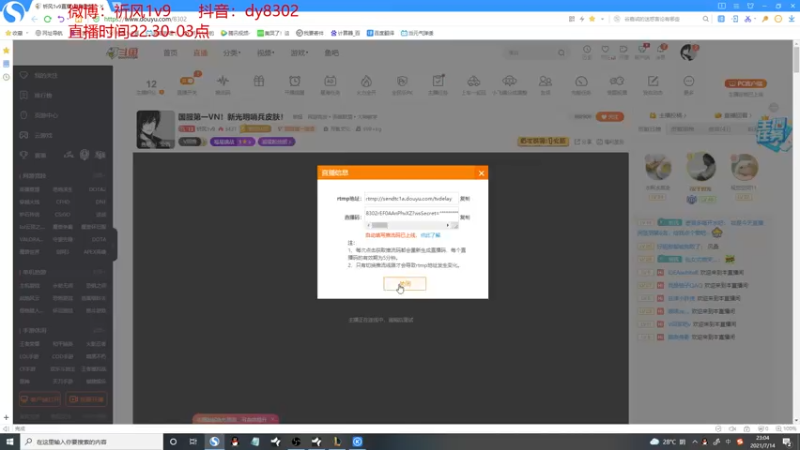Select CS:GO in sidebar game list
The image size is (800, 450).
point(63,214)
